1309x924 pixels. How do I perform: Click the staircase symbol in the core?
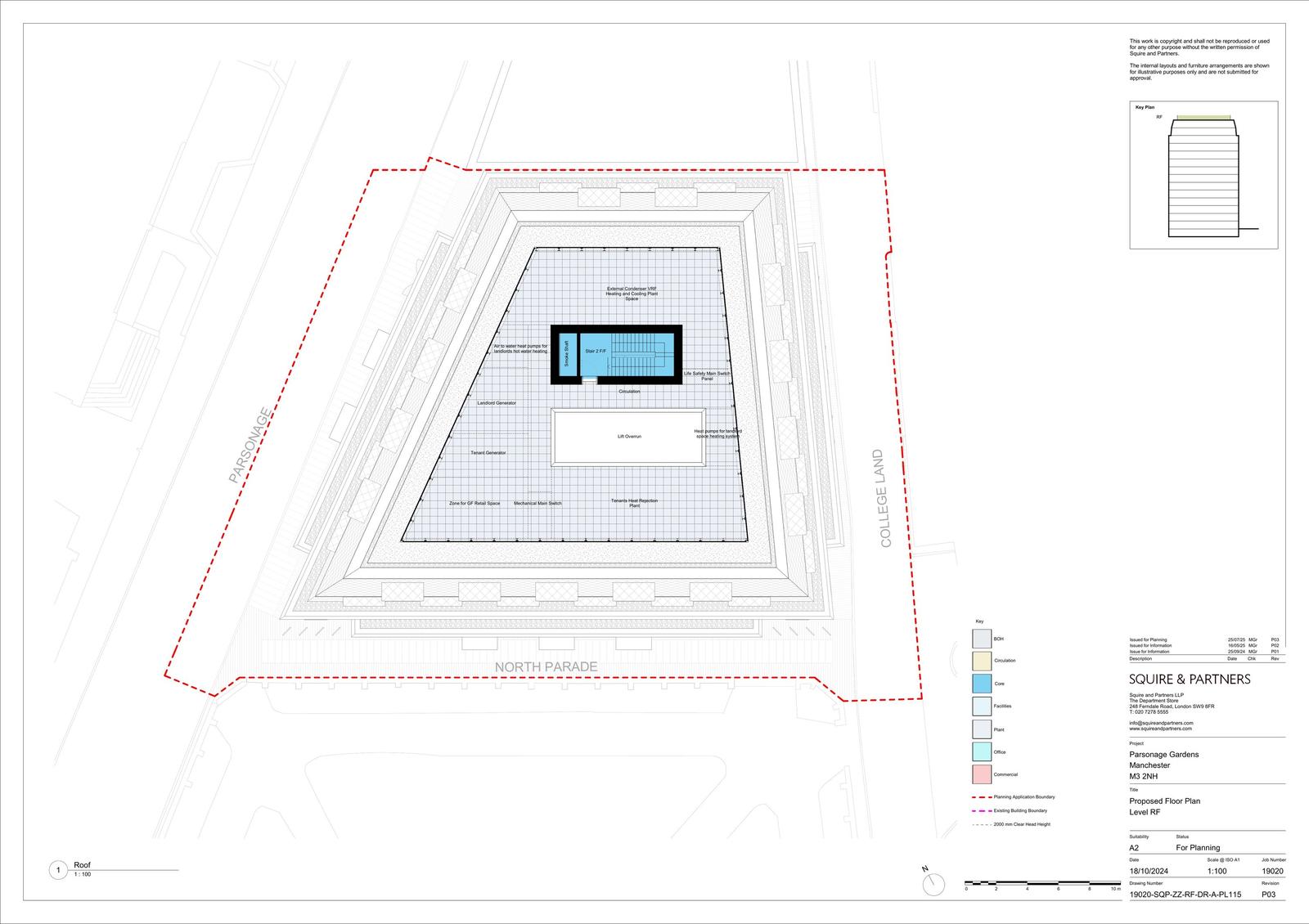[x=641, y=352]
